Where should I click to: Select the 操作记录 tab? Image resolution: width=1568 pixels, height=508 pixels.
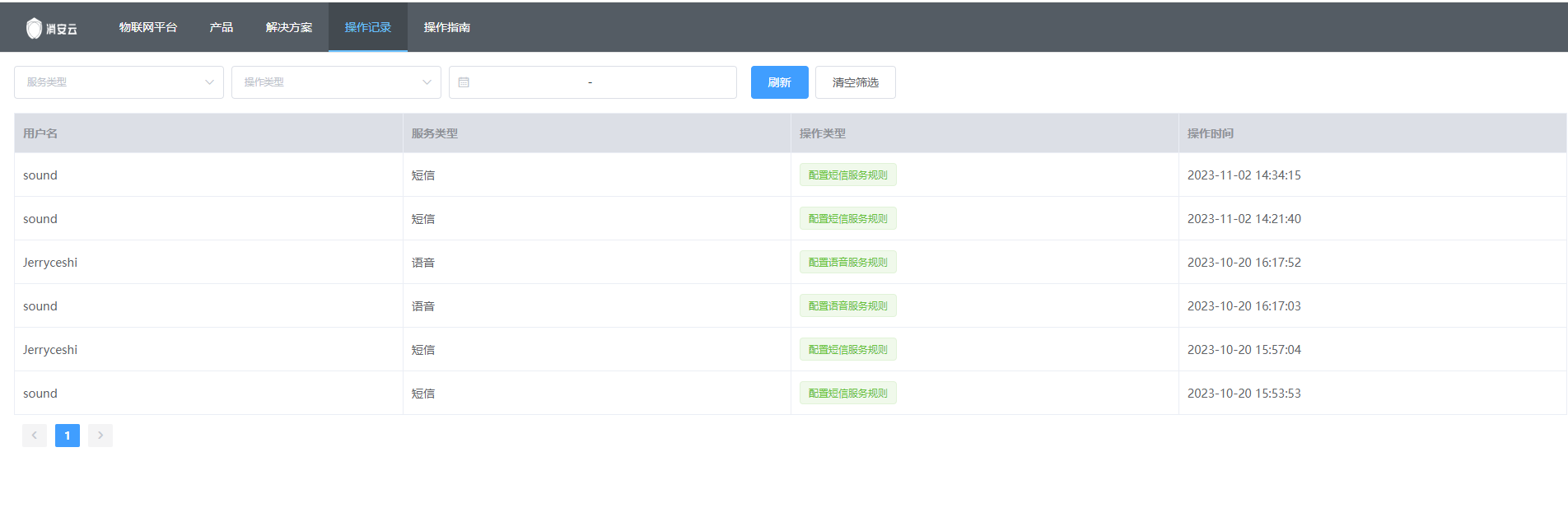[368, 27]
